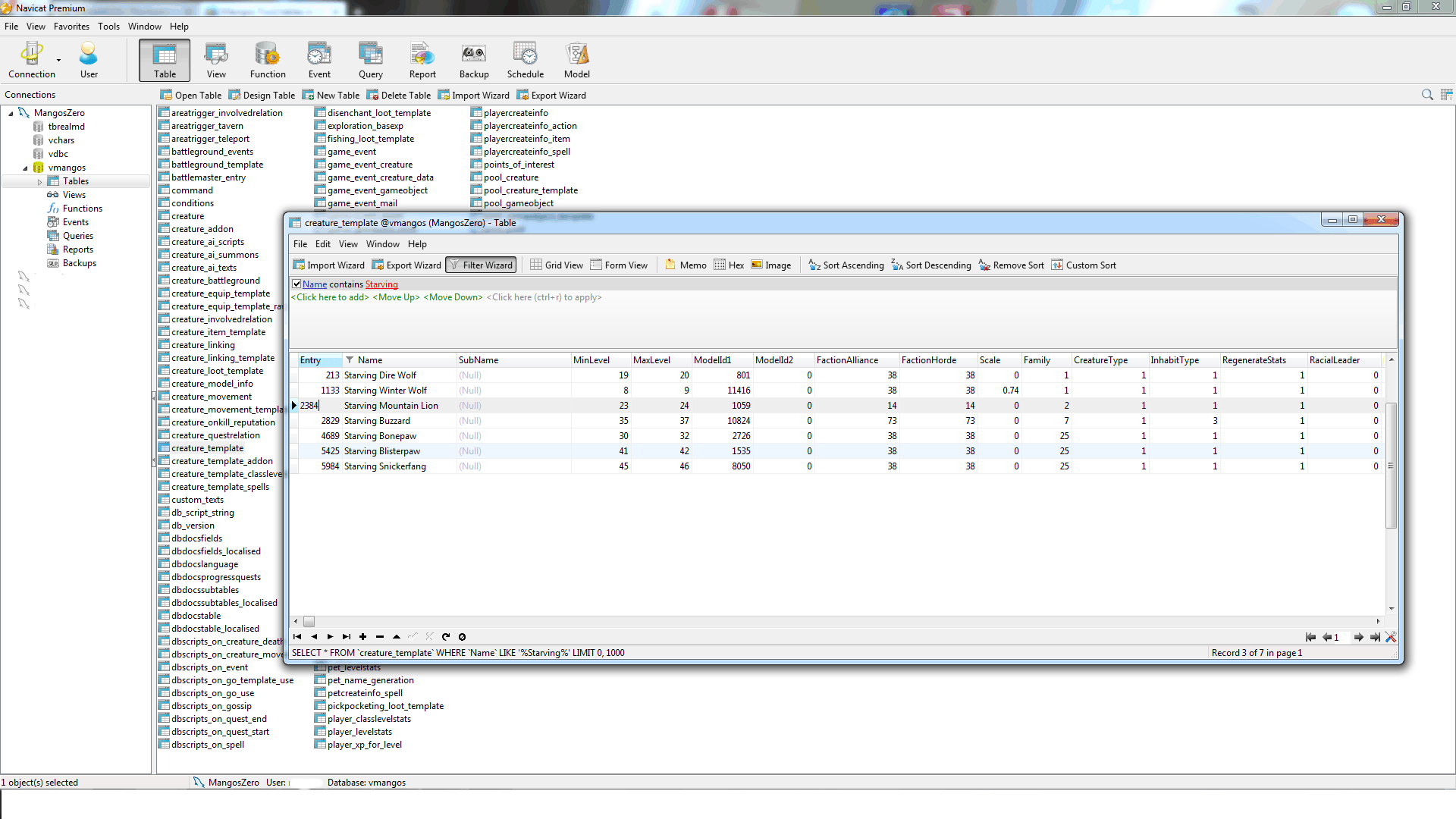Select the Event toolbar icon
This screenshot has width=1456, height=819.
tap(319, 60)
